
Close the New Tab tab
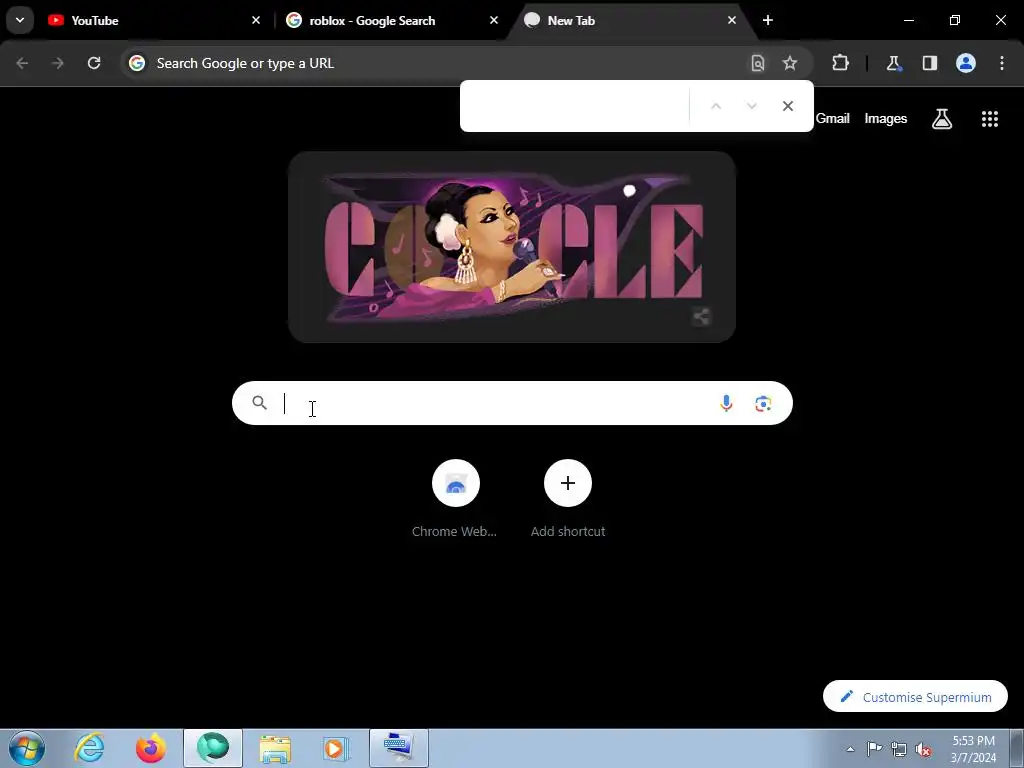[731, 20]
